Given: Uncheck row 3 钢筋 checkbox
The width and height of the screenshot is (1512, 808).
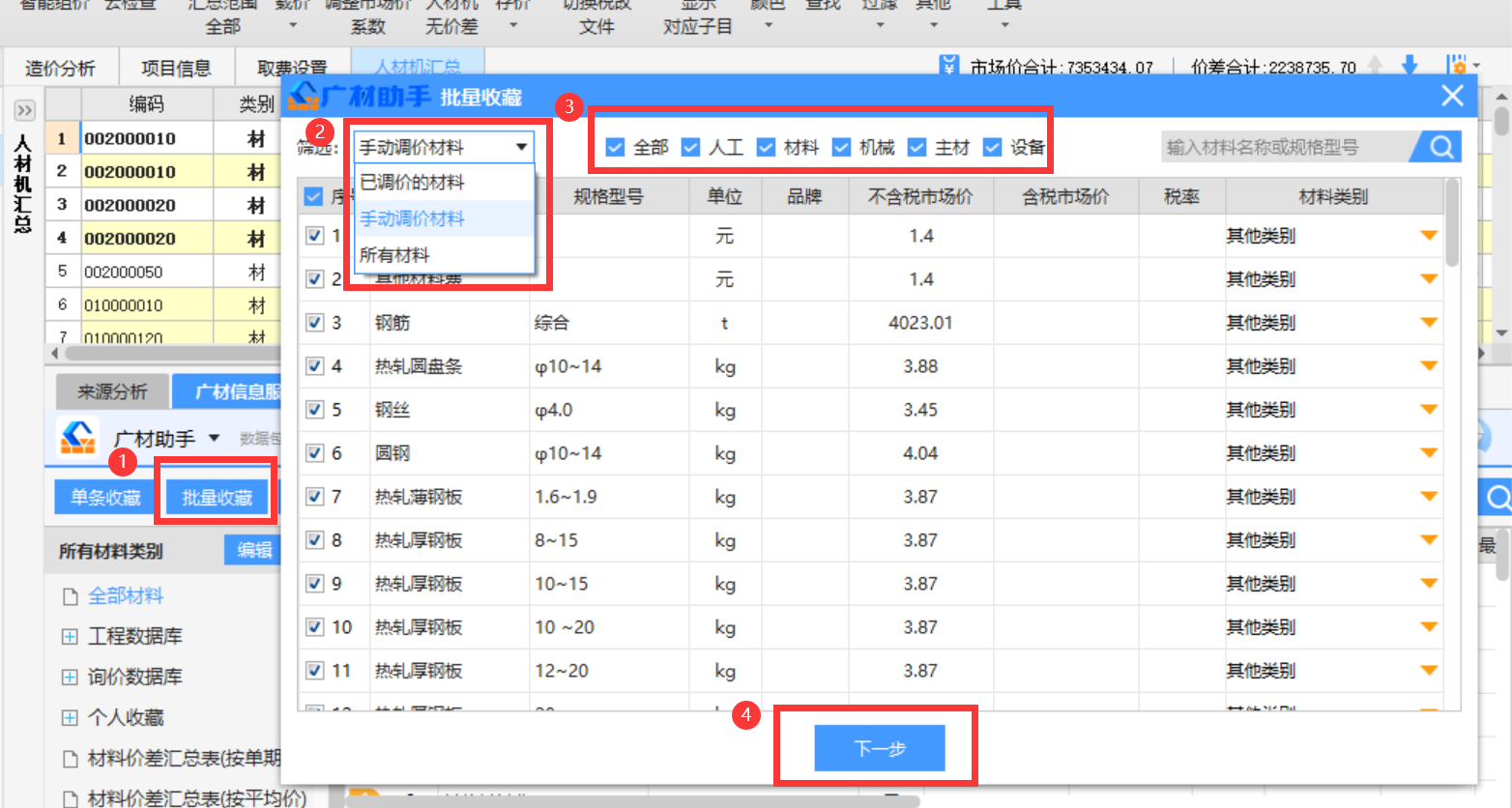Looking at the screenshot, I should [x=314, y=323].
